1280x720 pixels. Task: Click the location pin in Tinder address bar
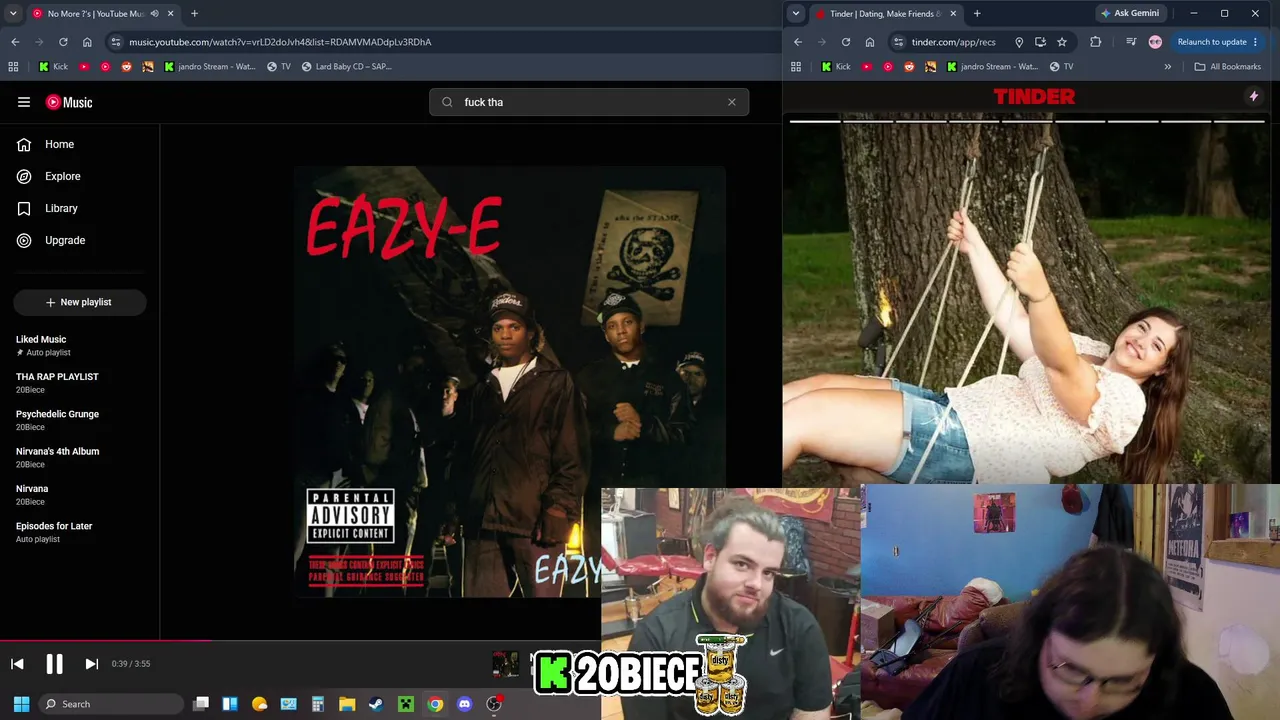(x=1019, y=42)
